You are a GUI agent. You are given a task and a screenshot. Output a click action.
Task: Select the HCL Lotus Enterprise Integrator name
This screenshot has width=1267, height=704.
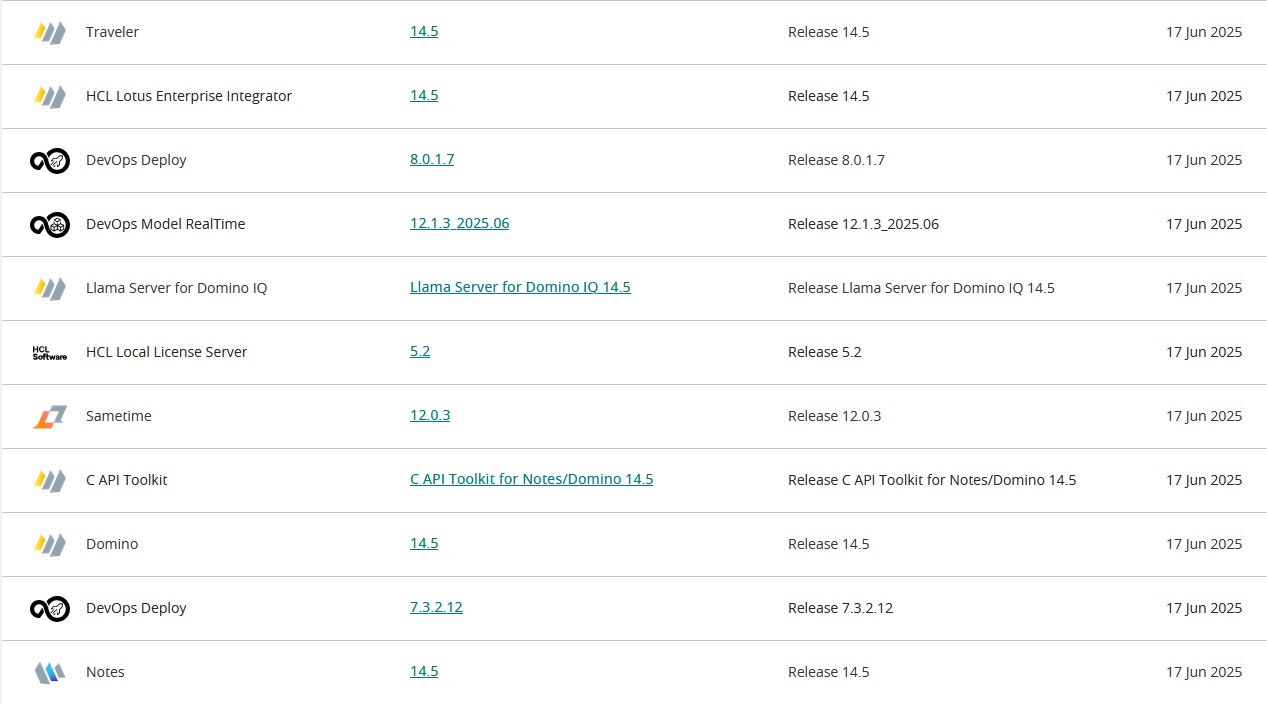[x=189, y=96]
